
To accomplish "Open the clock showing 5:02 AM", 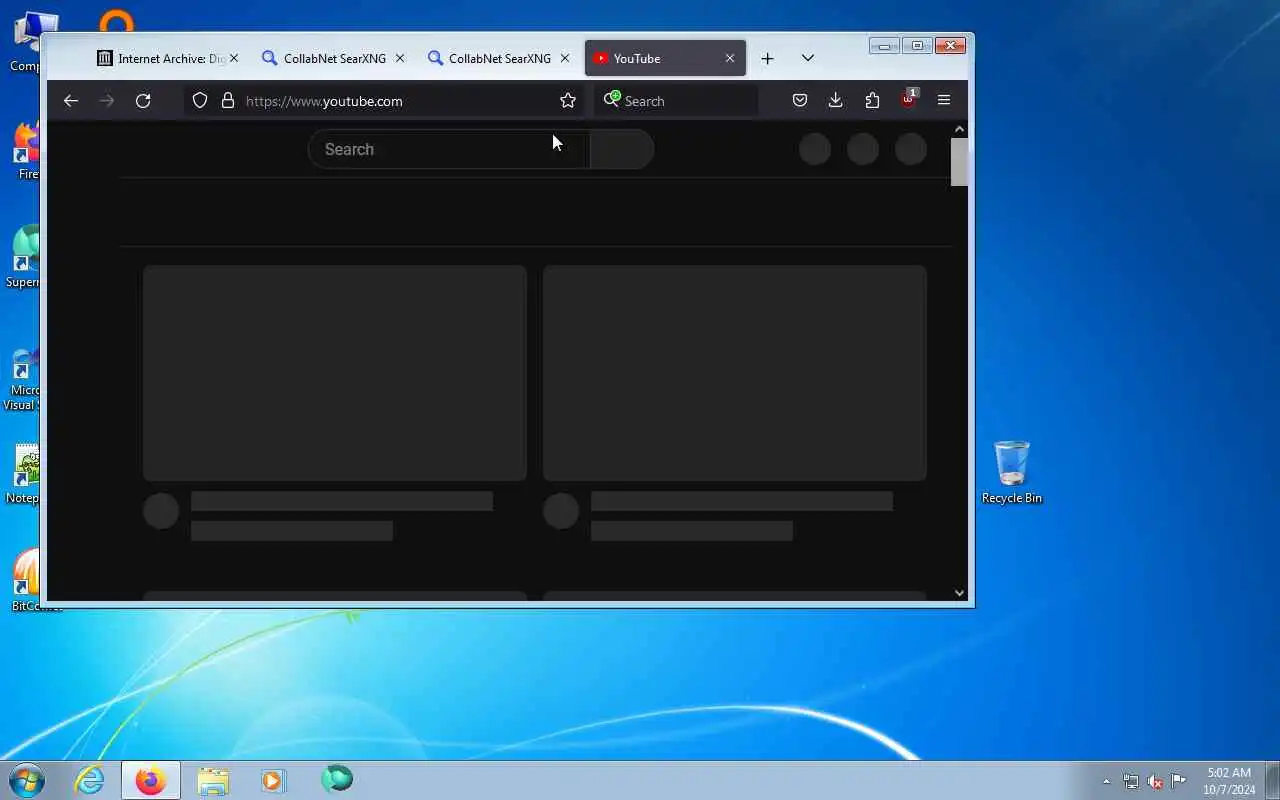I will [1229, 781].
